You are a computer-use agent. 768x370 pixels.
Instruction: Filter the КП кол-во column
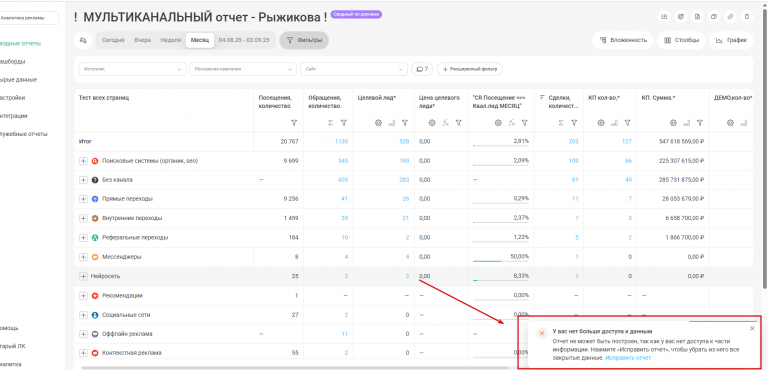click(x=627, y=123)
